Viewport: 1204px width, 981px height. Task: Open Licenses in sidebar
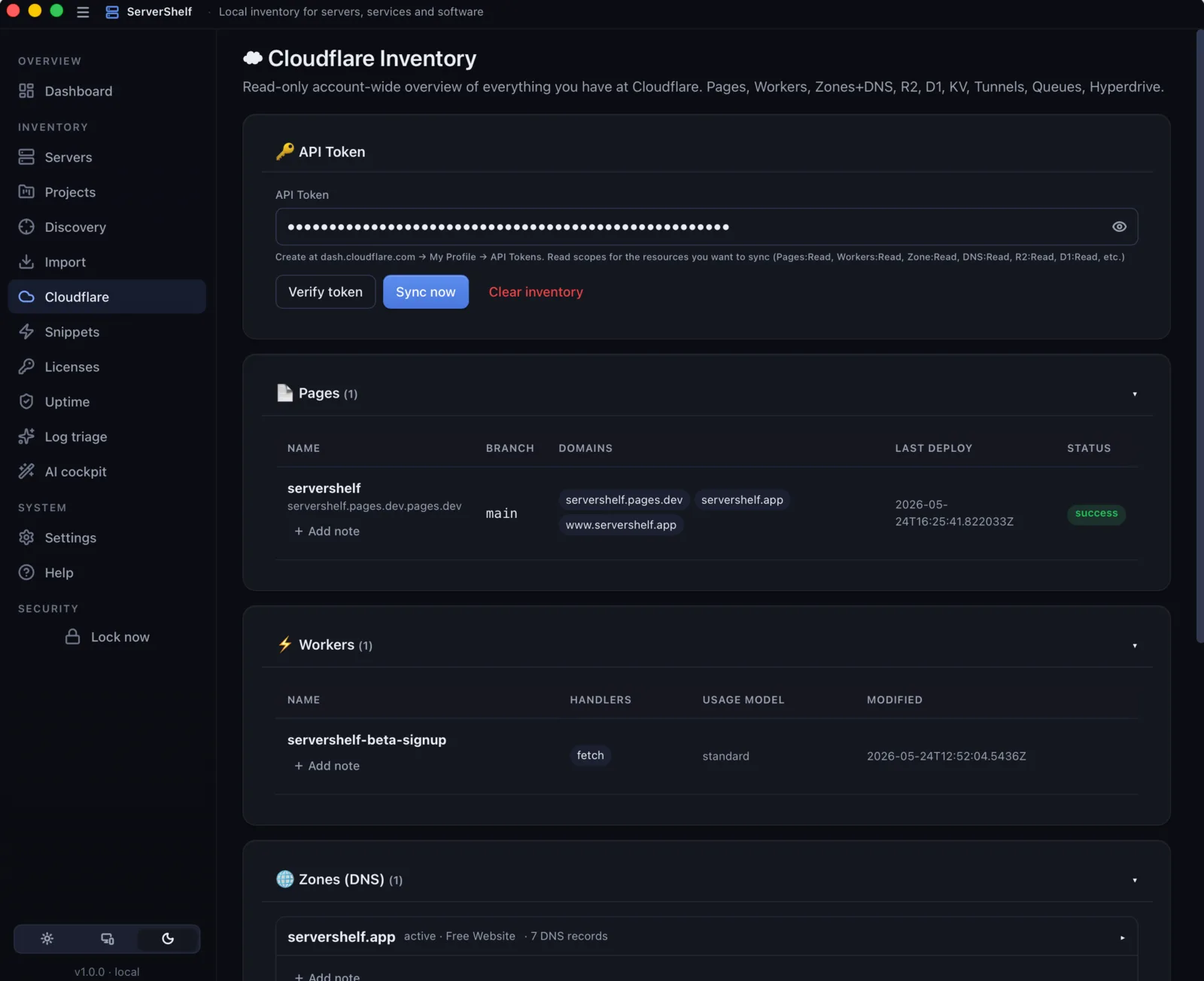107,367
